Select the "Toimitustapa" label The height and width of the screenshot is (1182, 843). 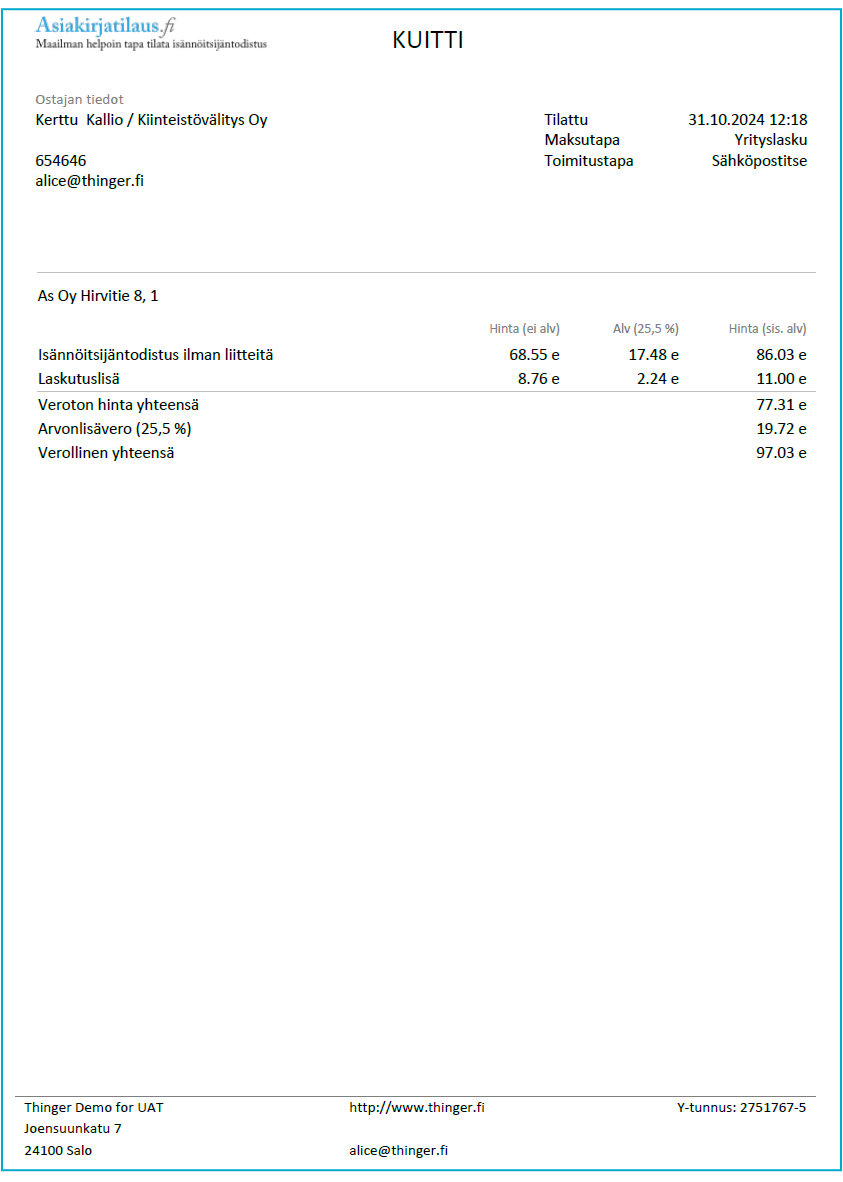coord(589,161)
